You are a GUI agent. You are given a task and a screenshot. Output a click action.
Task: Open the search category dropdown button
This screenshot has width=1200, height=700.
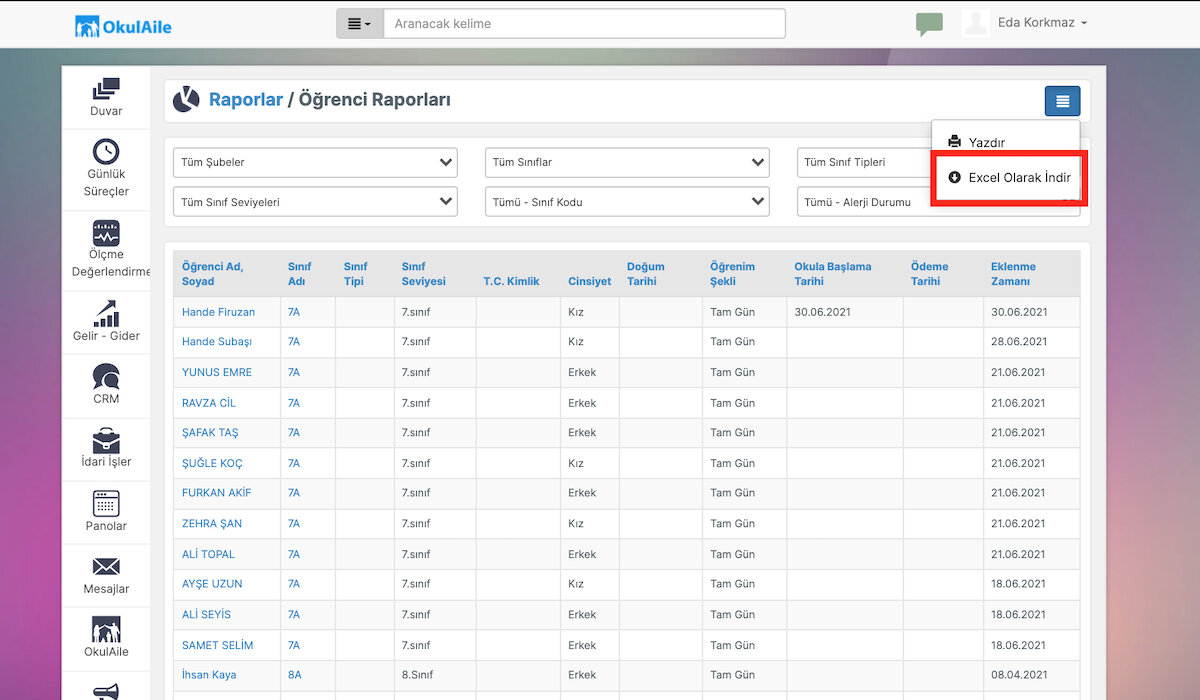[x=359, y=24]
